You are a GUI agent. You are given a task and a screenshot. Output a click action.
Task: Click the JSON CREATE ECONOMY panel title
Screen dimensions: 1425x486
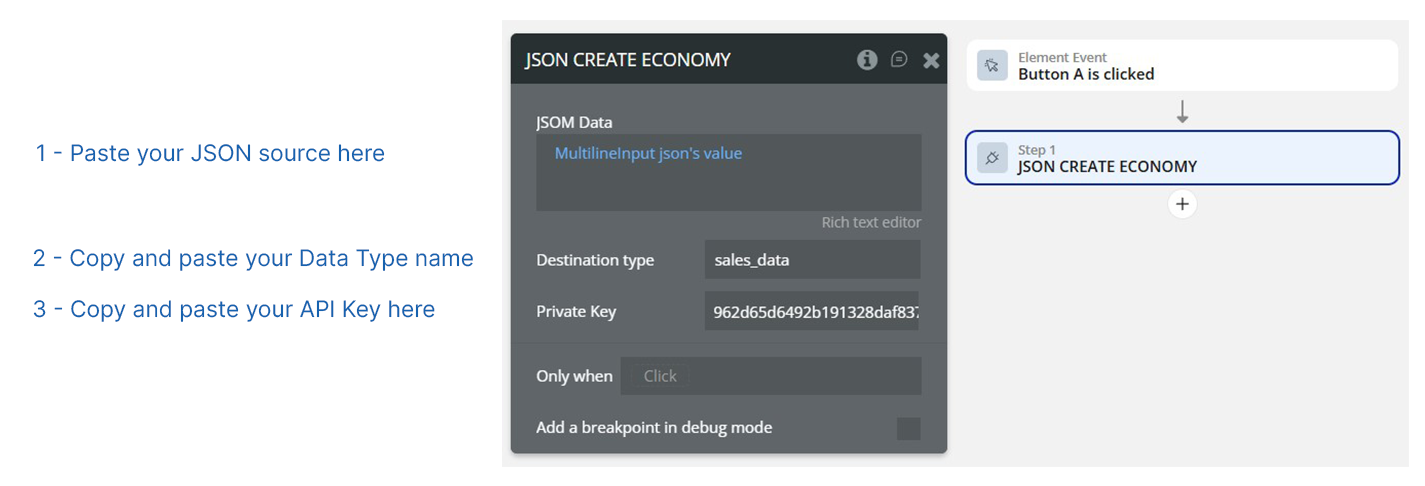click(x=628, y=60)
